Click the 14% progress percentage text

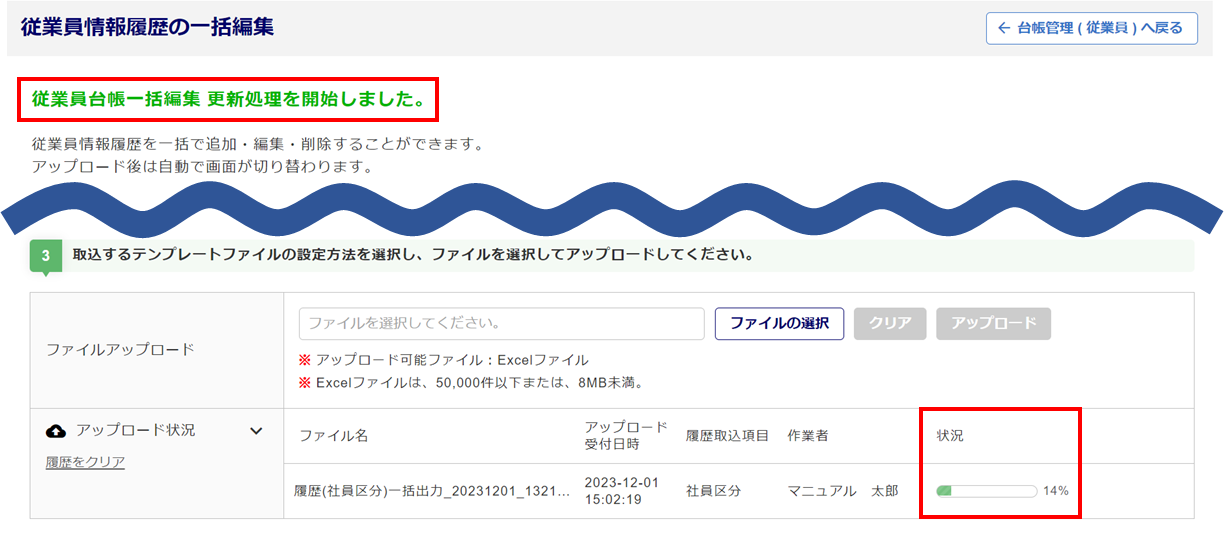(x=1056, y=491)
